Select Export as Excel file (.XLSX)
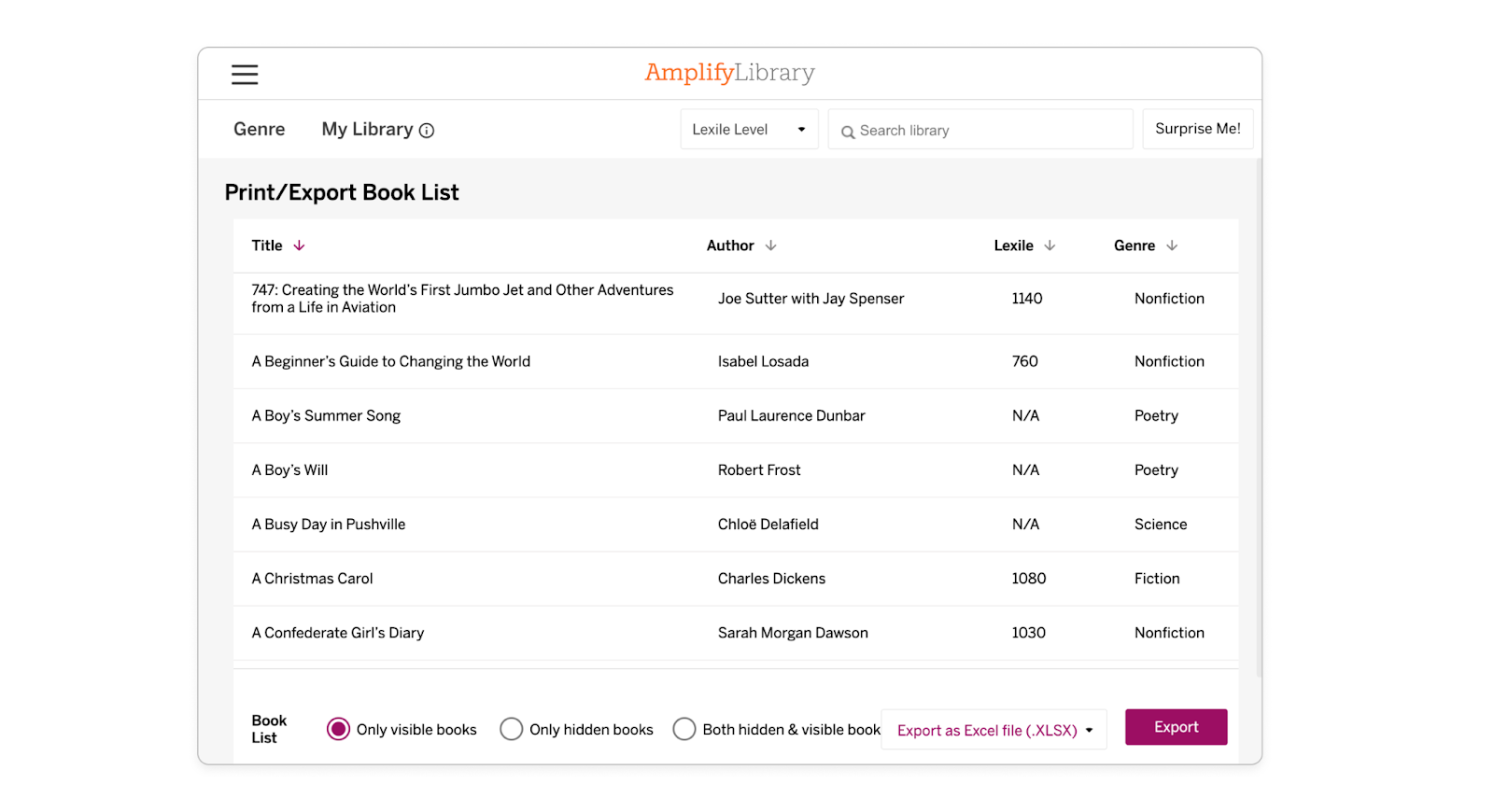This screenshot has height=812, width=1494. 984,730
